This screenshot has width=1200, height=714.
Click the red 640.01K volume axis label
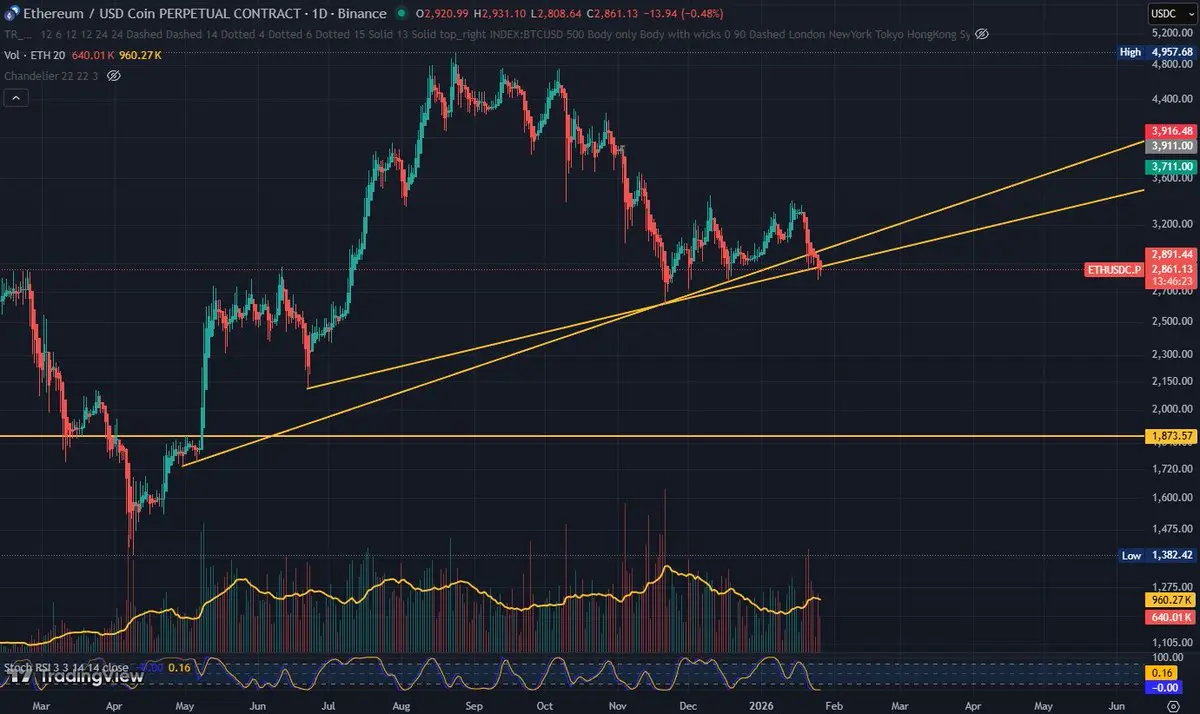tap(1170, 617)
